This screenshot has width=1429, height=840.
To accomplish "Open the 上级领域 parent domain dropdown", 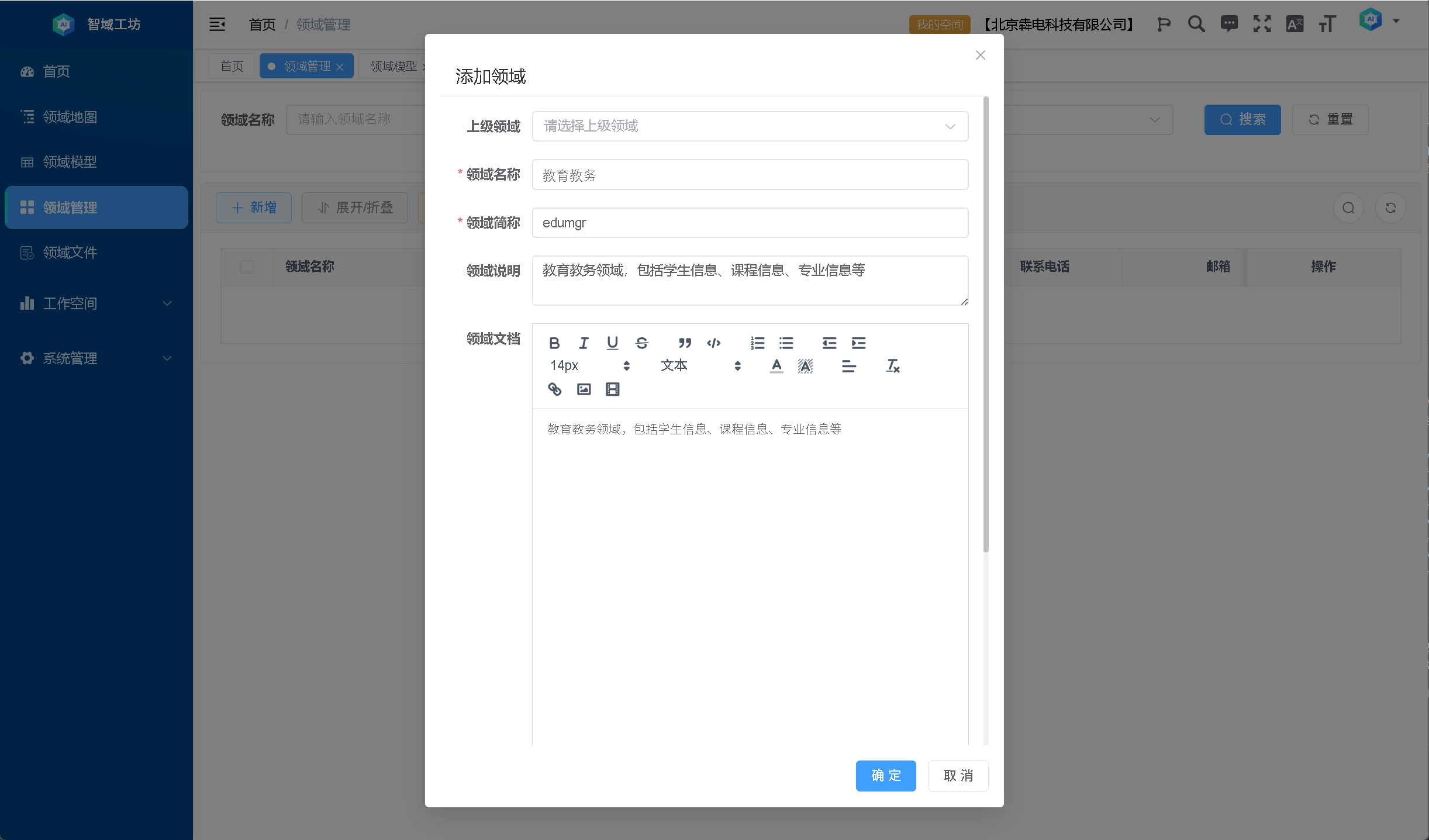I will [750, 126].
